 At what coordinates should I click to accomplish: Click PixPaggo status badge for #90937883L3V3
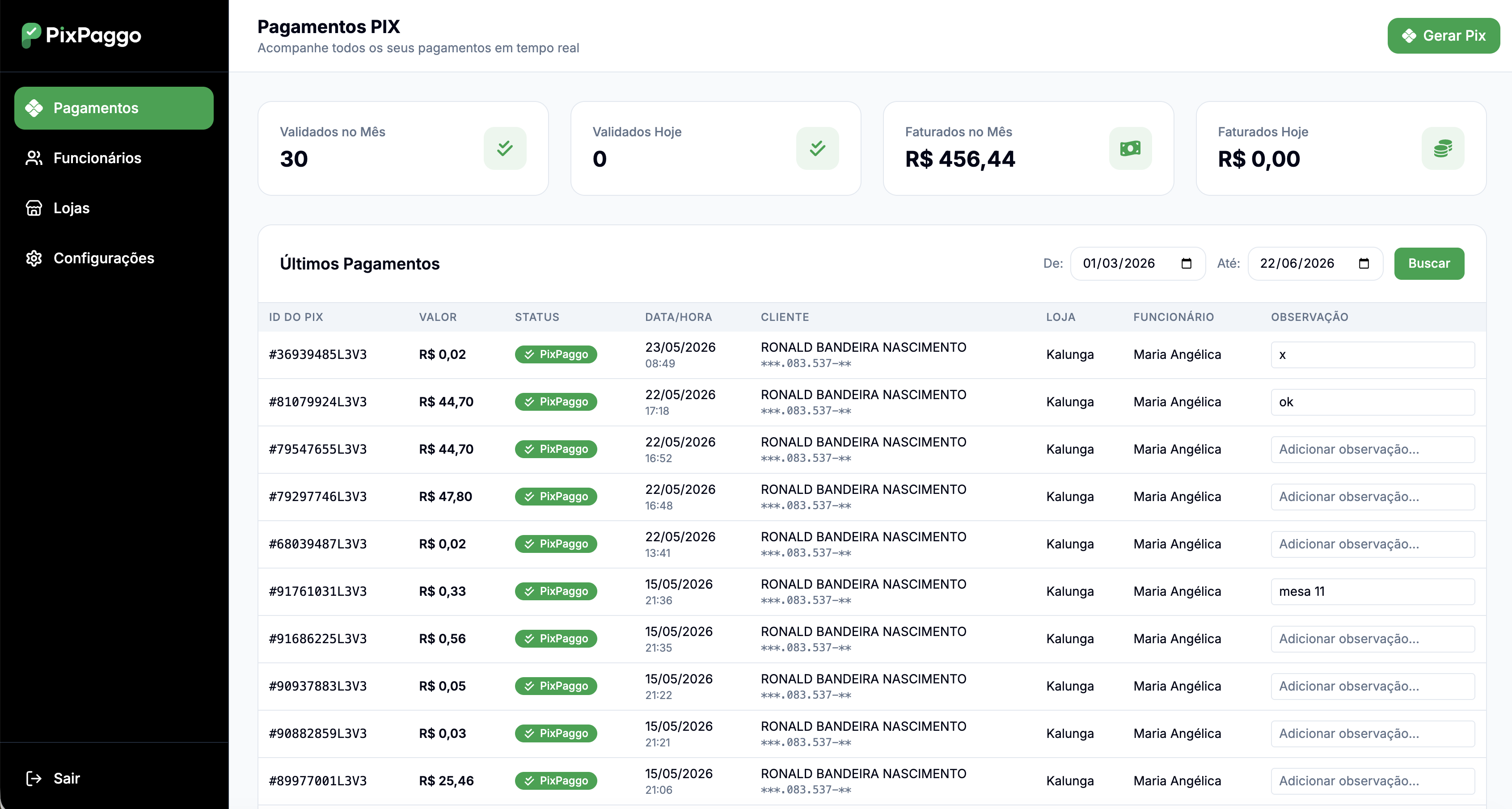point(556,686)
